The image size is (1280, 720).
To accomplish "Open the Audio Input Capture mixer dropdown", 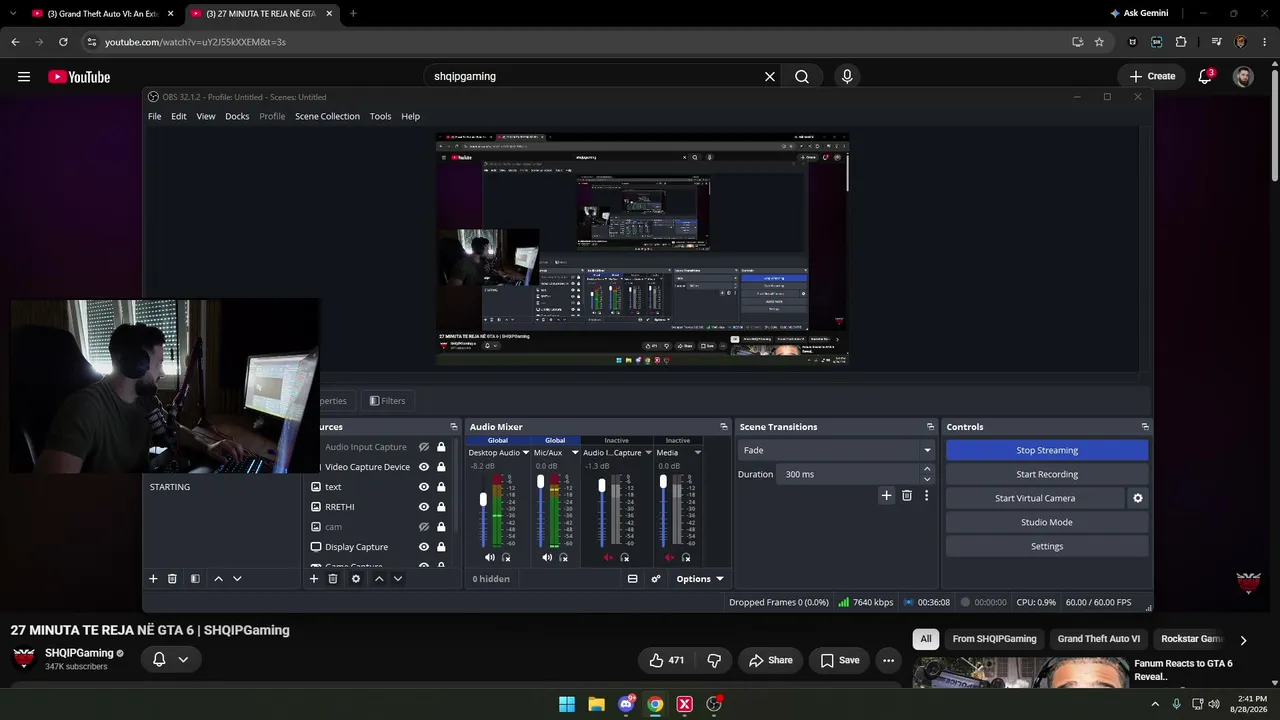I will coord(648,453).
